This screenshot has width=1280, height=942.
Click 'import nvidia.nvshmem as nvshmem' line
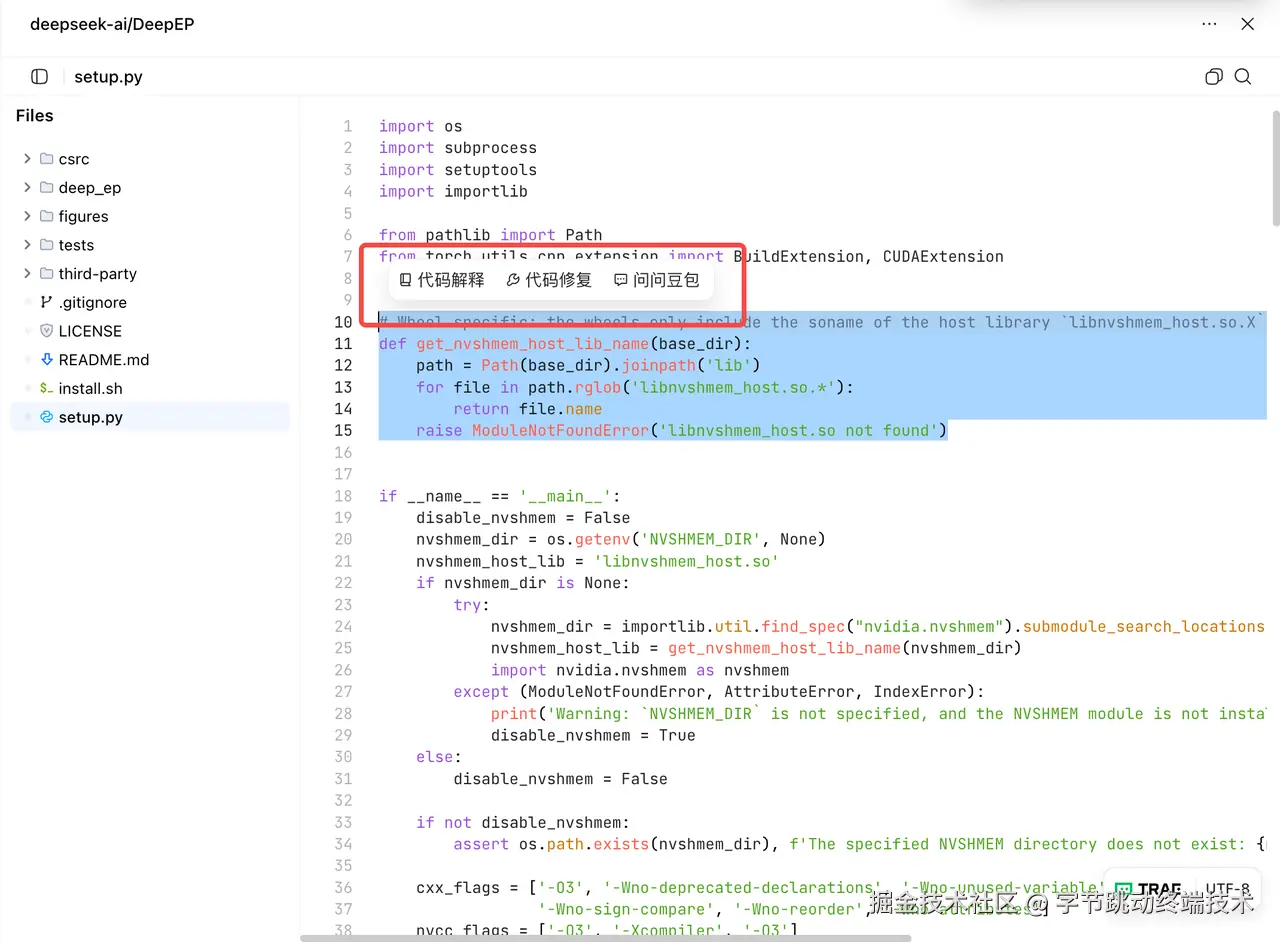point(640,670)
